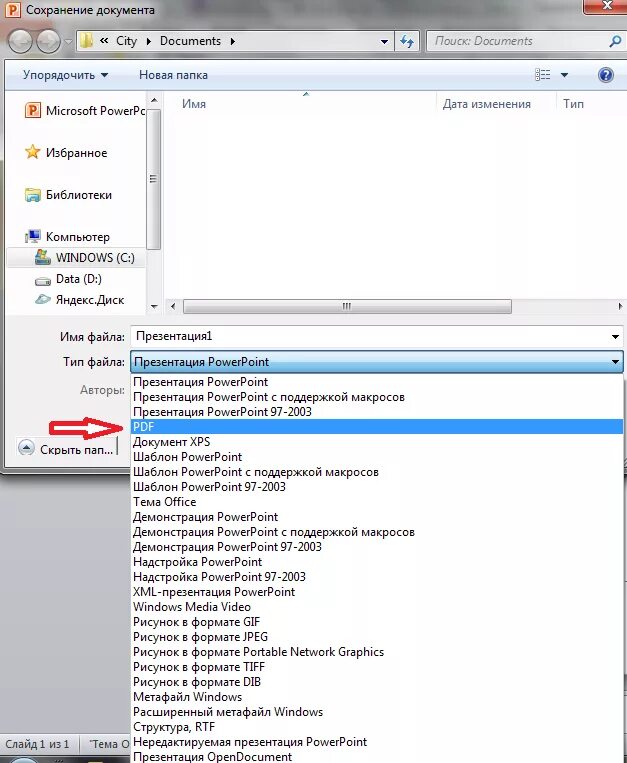Select Рисунок в формате Portable Network Graphics
Screen dimensions: 627x763
coord(377,652)
